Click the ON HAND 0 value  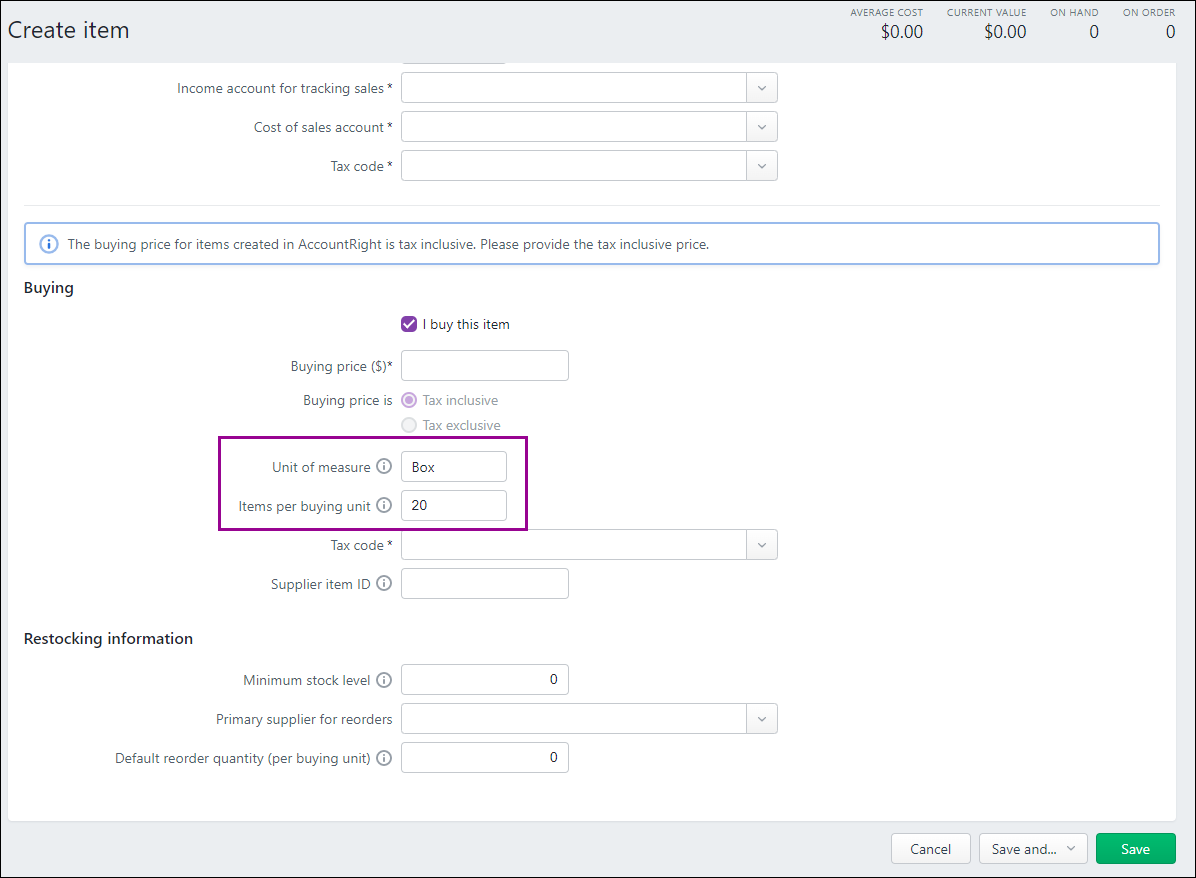click(x=1094, y=32)
